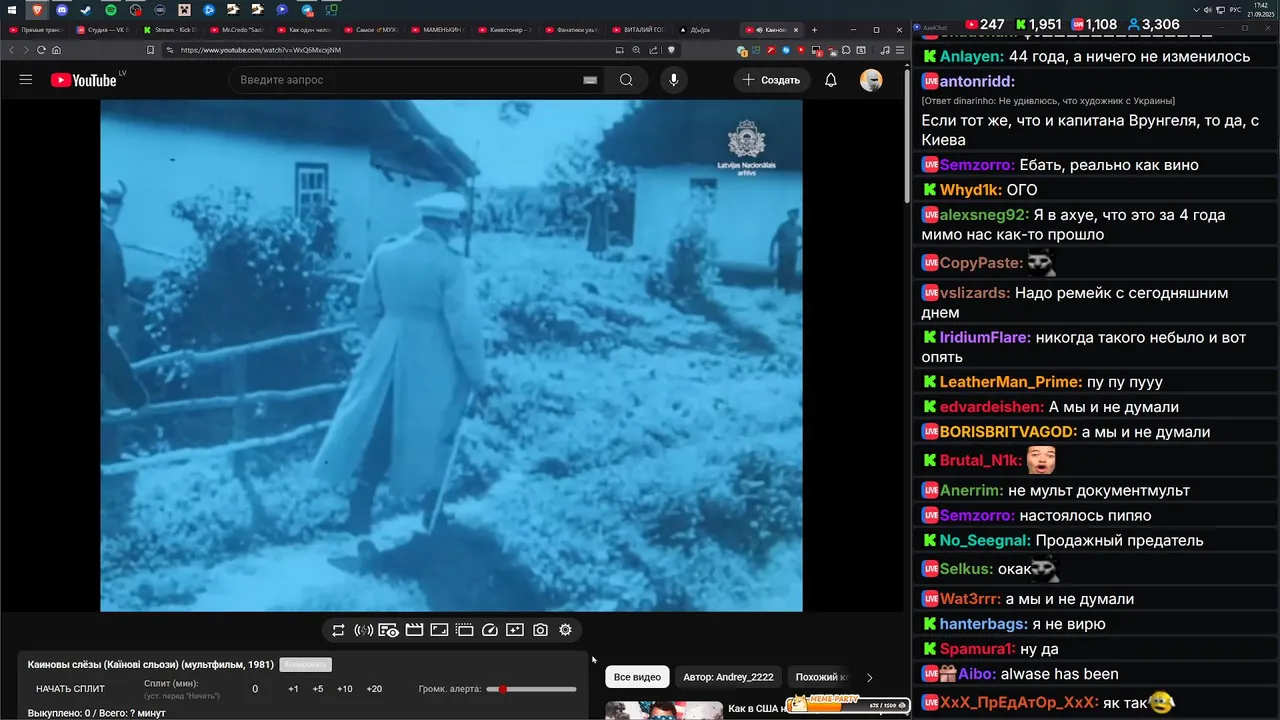
Task: Click the Копировать button next to the title
Action: coord(306,665)
